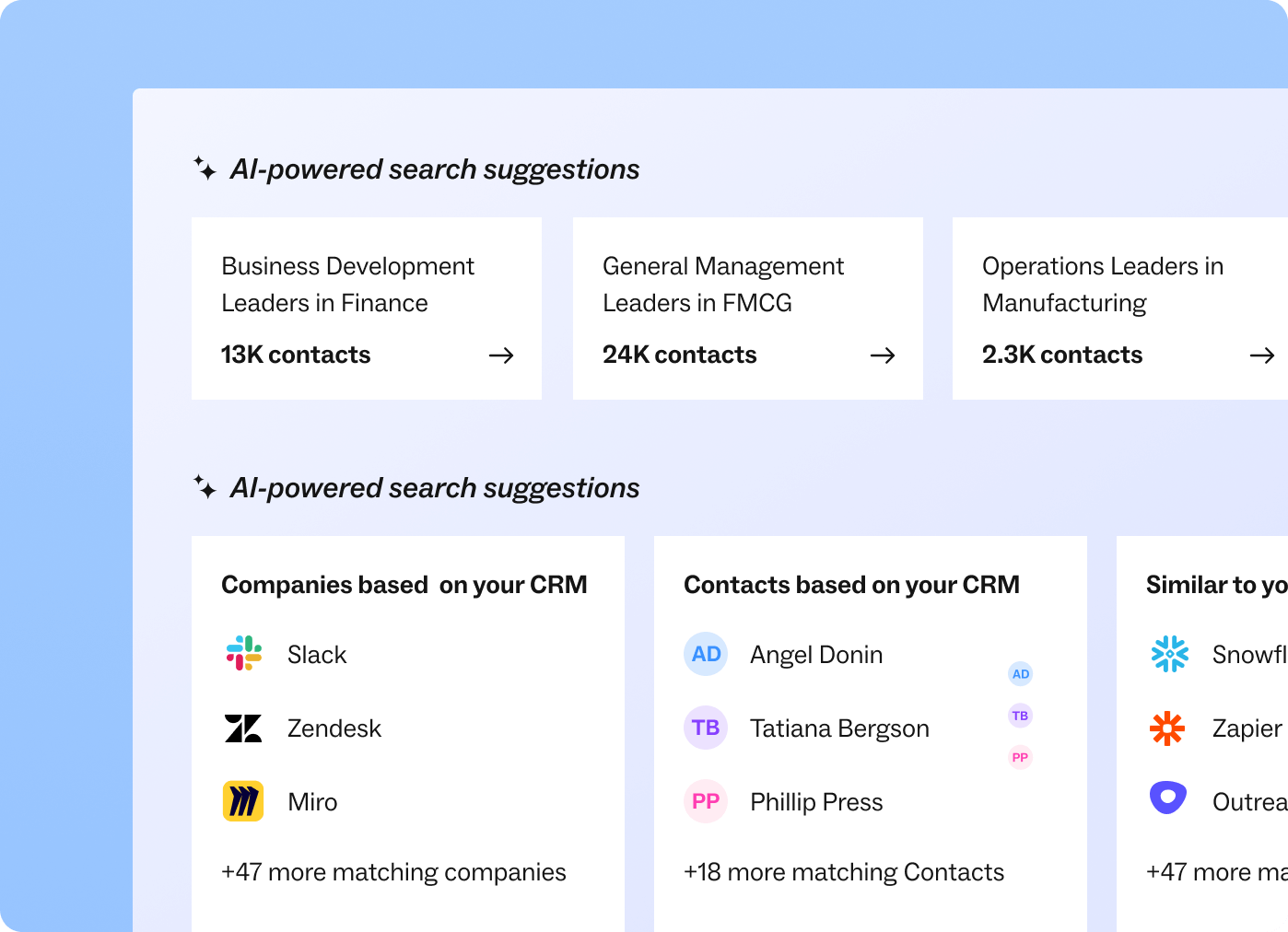Select the 24K contacts suggestion text
This screenshot has height=932, width=1288.
pos(679,355)
